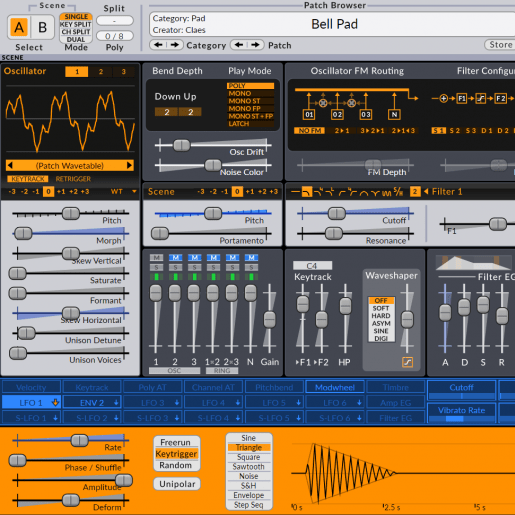Viewport: 515px width, 515px height.
Task: Choose the 12 dB highpass filter icon
Action: coord(342,192)
